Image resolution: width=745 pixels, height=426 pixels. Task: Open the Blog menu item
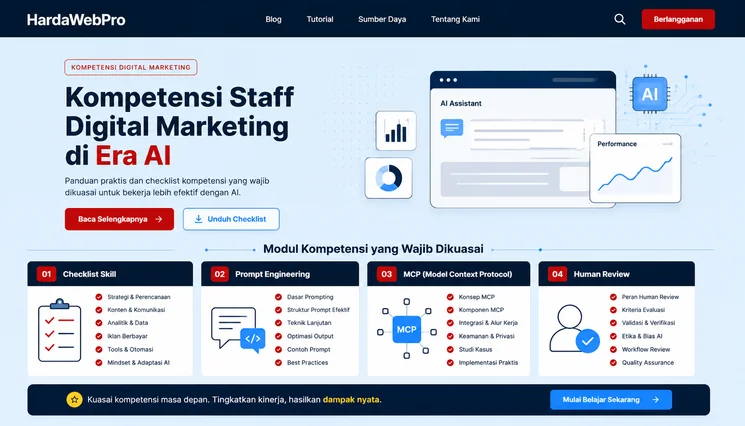pos(273,19)
